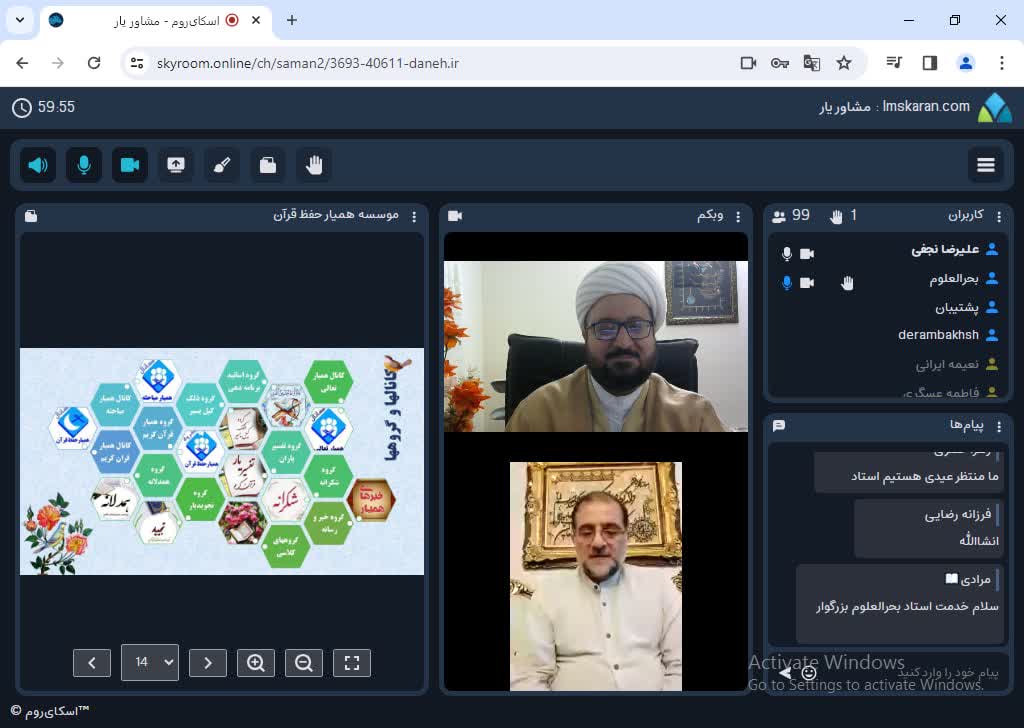Start screen sharing from the toolbar
Image resolution: width=1024 pixels, height=728 pixels.
click(x=176, y=165)
